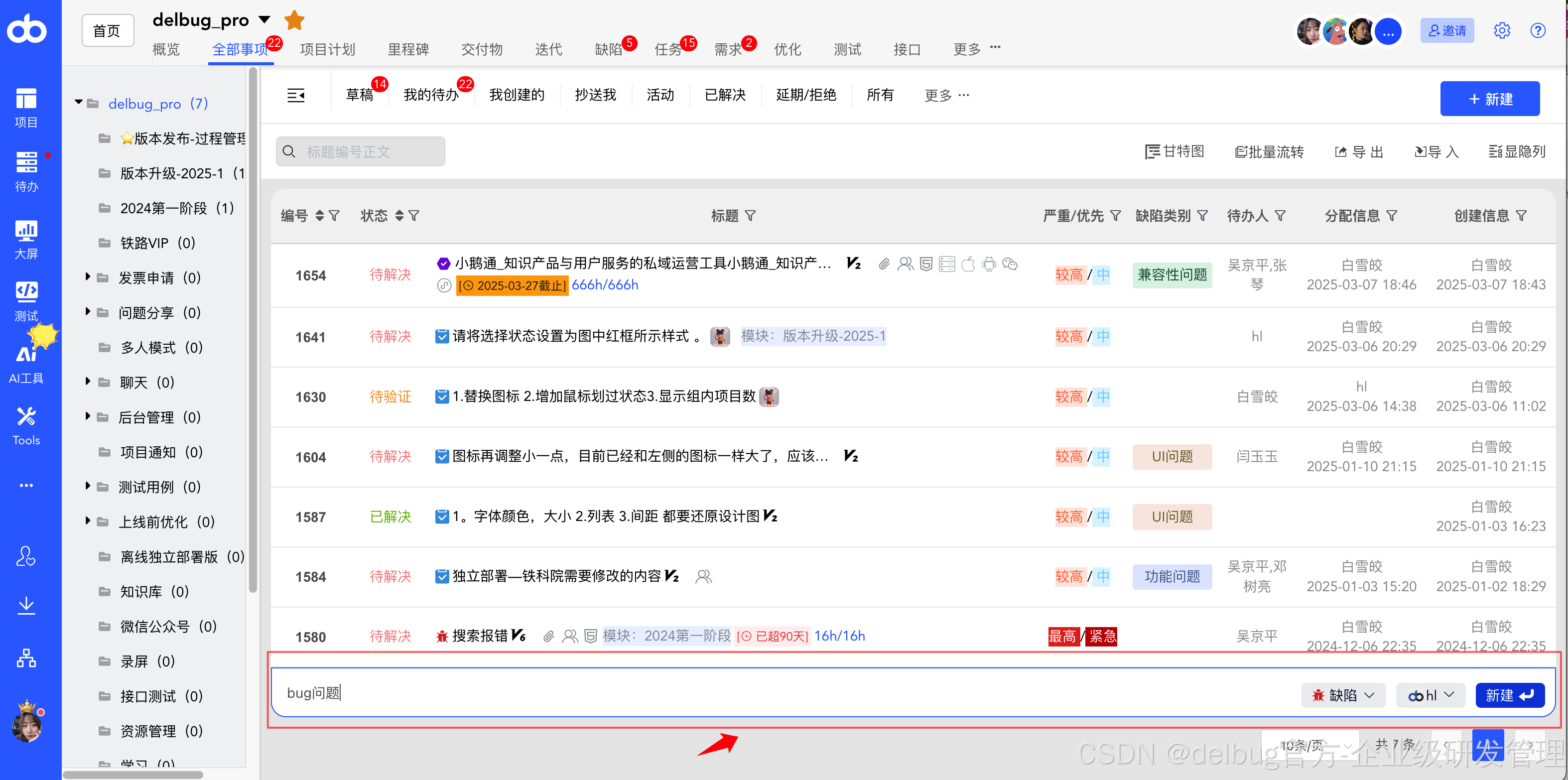This screenshot has width=1568, height=780.
Task: Click the 首页 button
Action: (x=107, y=30)
